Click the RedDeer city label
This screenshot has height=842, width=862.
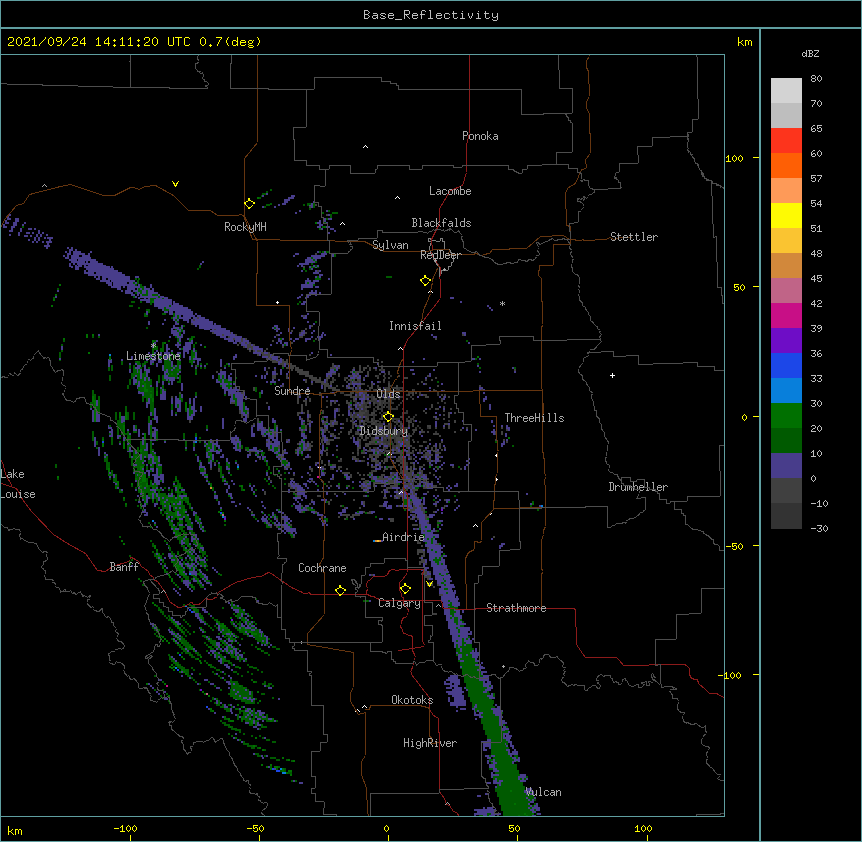click(x=440, y=255)
